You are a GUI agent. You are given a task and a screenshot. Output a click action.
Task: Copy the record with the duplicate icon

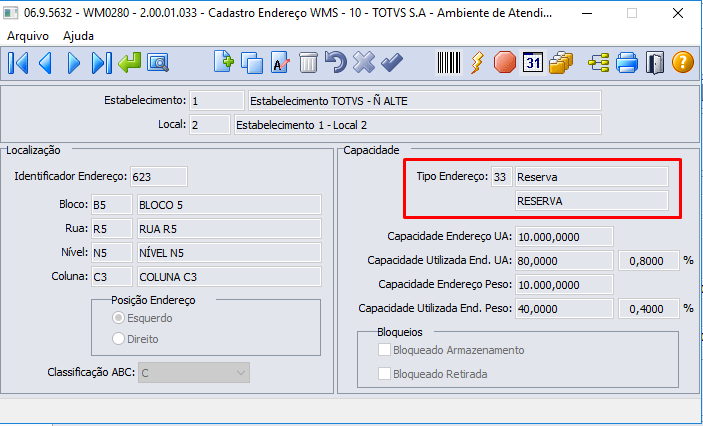point(252,63)
